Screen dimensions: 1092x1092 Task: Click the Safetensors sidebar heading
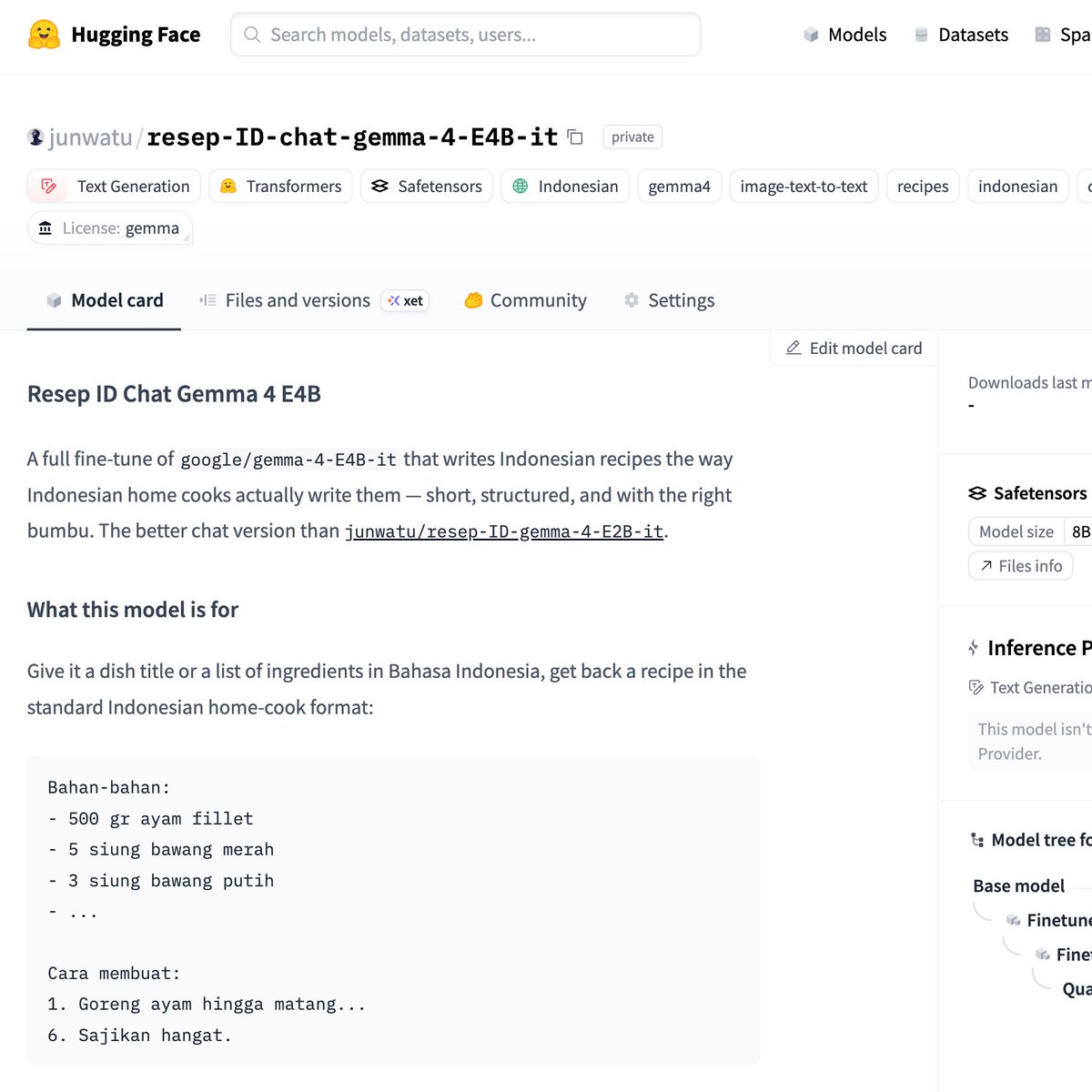coord(1040,493)
